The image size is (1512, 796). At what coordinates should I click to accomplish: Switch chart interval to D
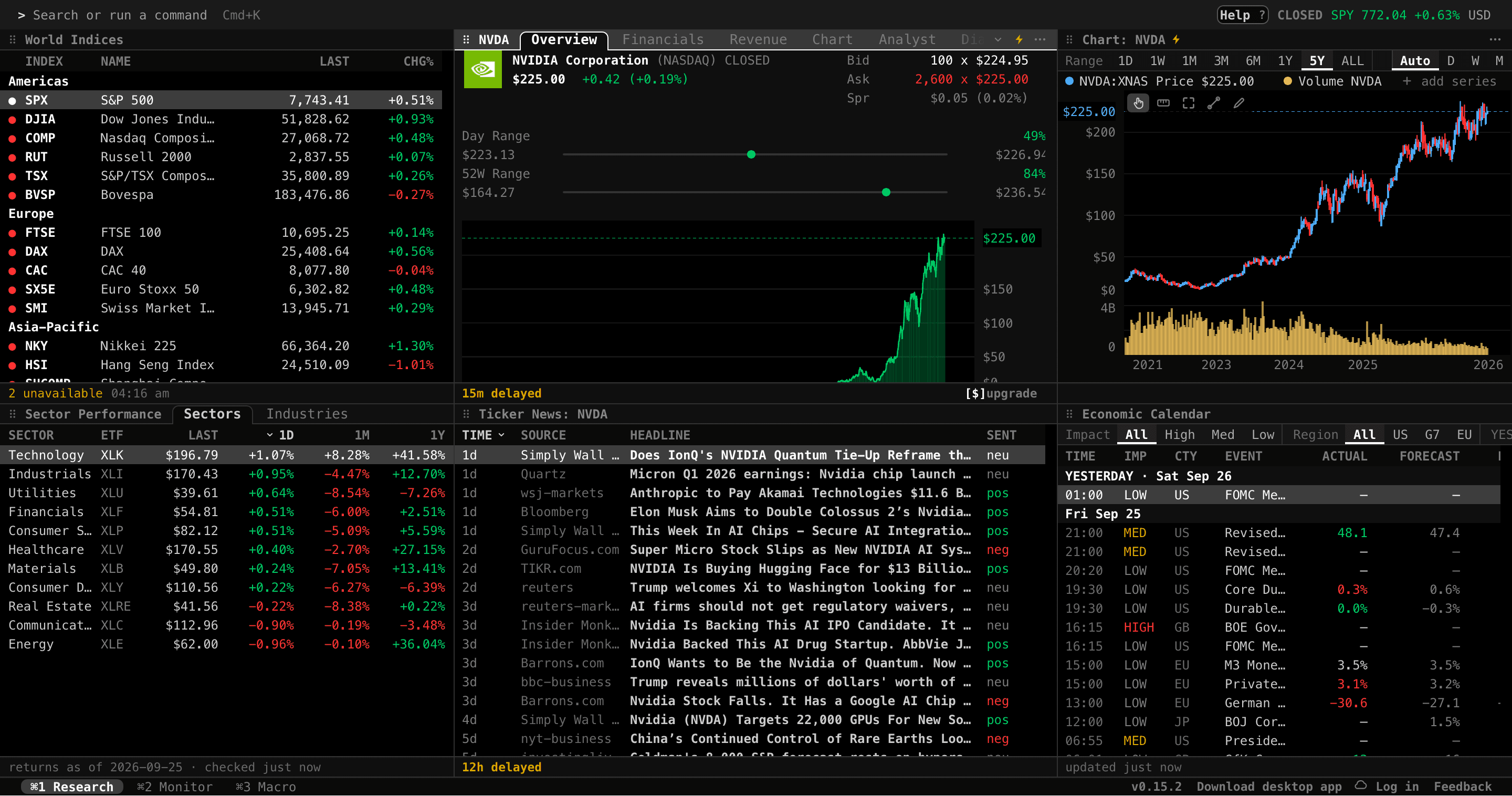[1451, 60]
